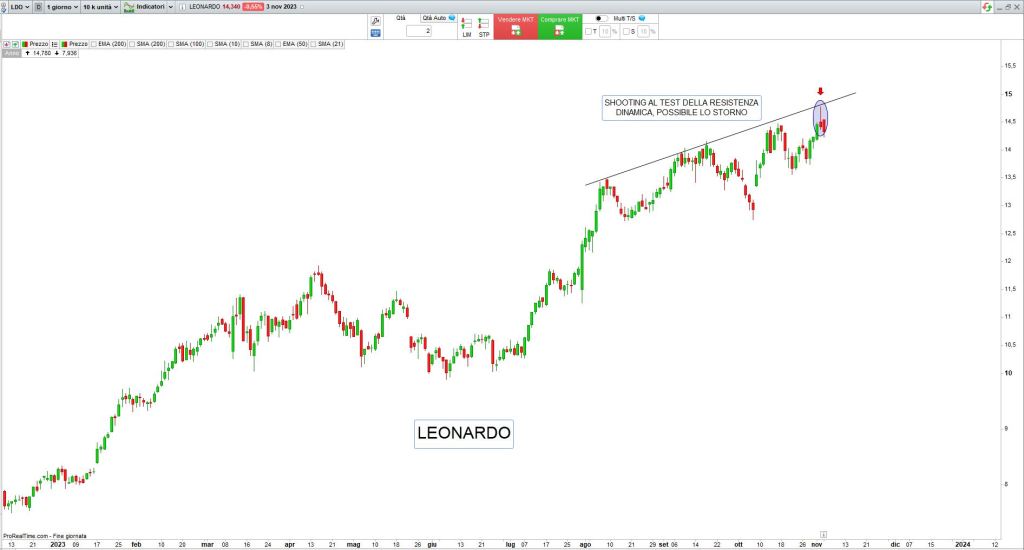Click the list icon before second Prezzo
1024x550 pixels.
coord(55,44)
